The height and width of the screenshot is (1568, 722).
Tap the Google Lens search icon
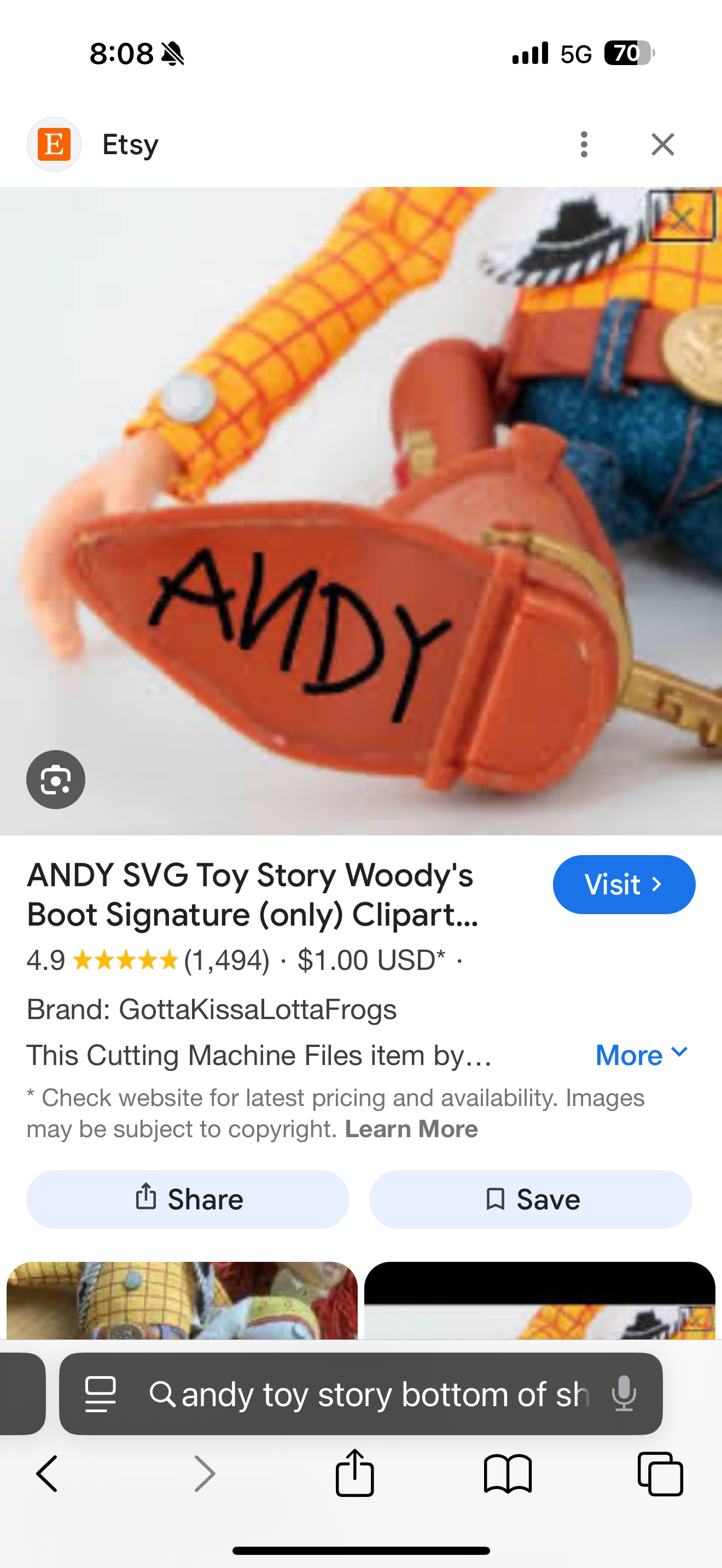[56, 780]
